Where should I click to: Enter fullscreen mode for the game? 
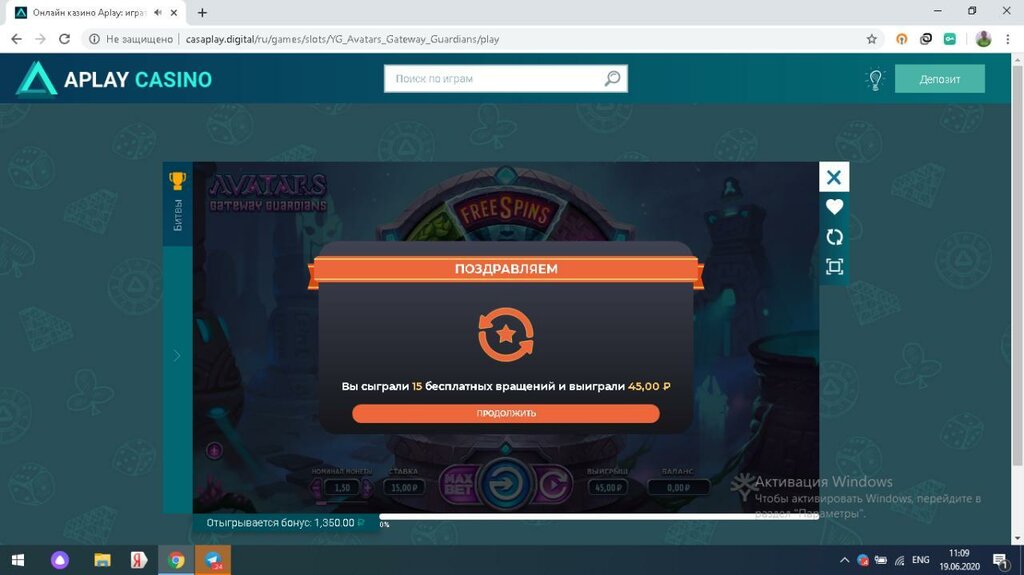pyautogui.click(x=834, y=267)
